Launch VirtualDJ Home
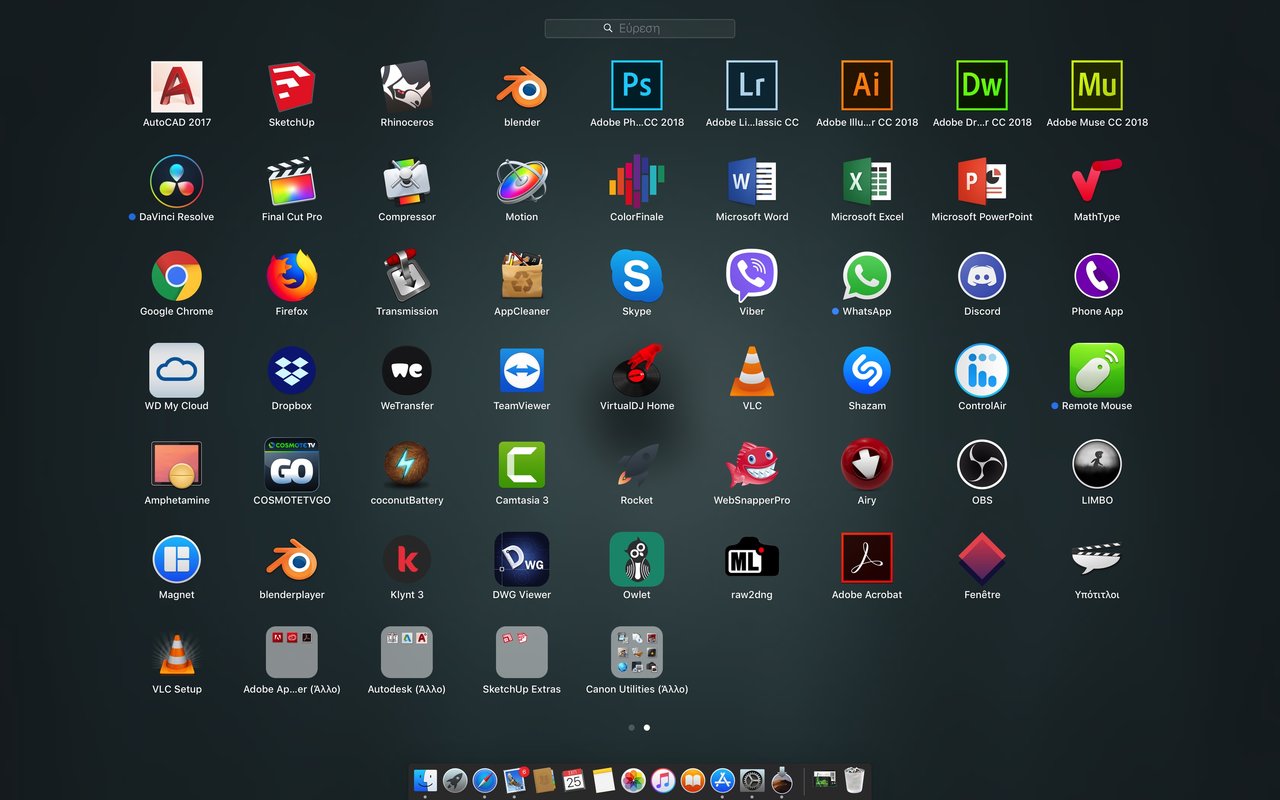The width and height of the screenshot is (1280, 800). 637,371
